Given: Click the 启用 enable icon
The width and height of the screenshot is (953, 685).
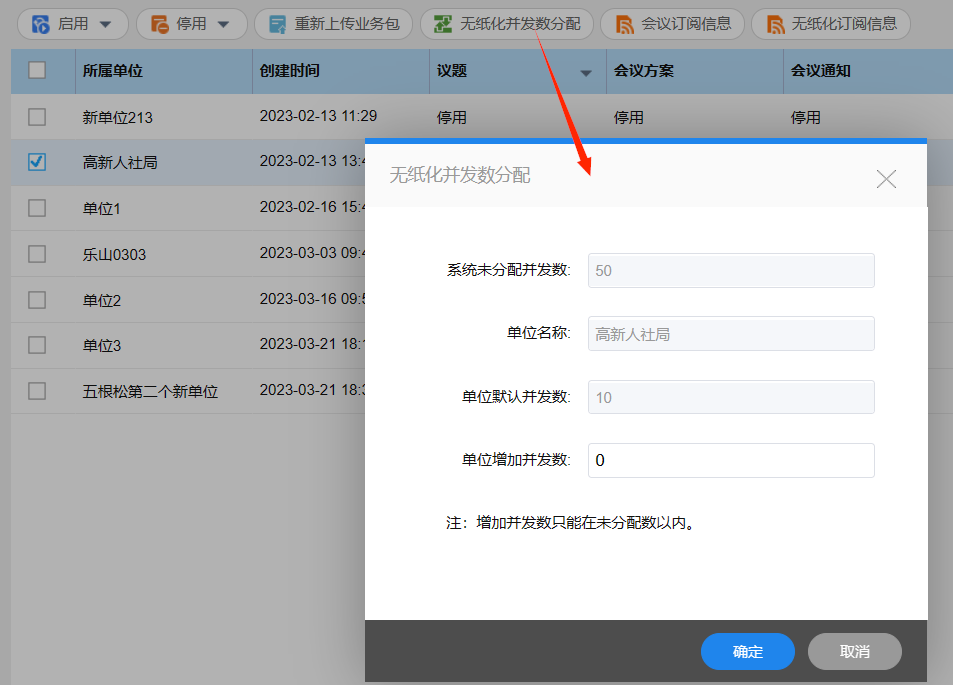Looking at the screenshot, I should coord(41,24).
